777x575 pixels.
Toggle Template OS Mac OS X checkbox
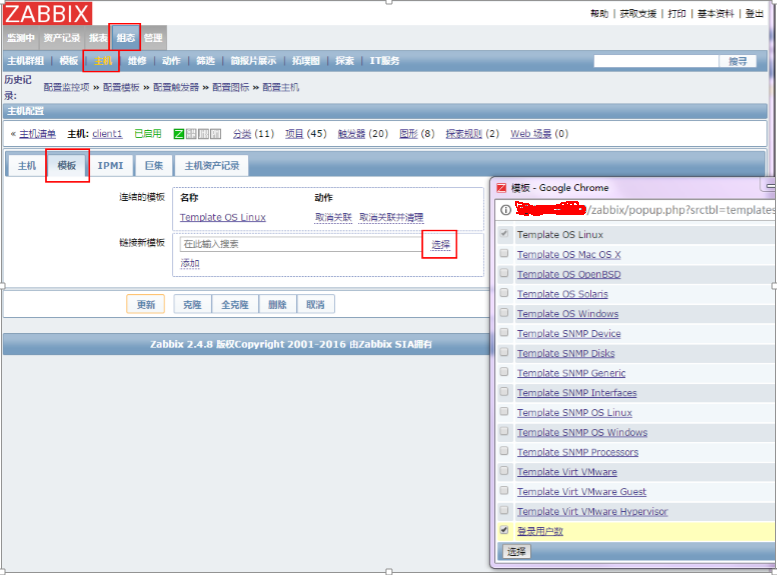click(x=504, y=253)
